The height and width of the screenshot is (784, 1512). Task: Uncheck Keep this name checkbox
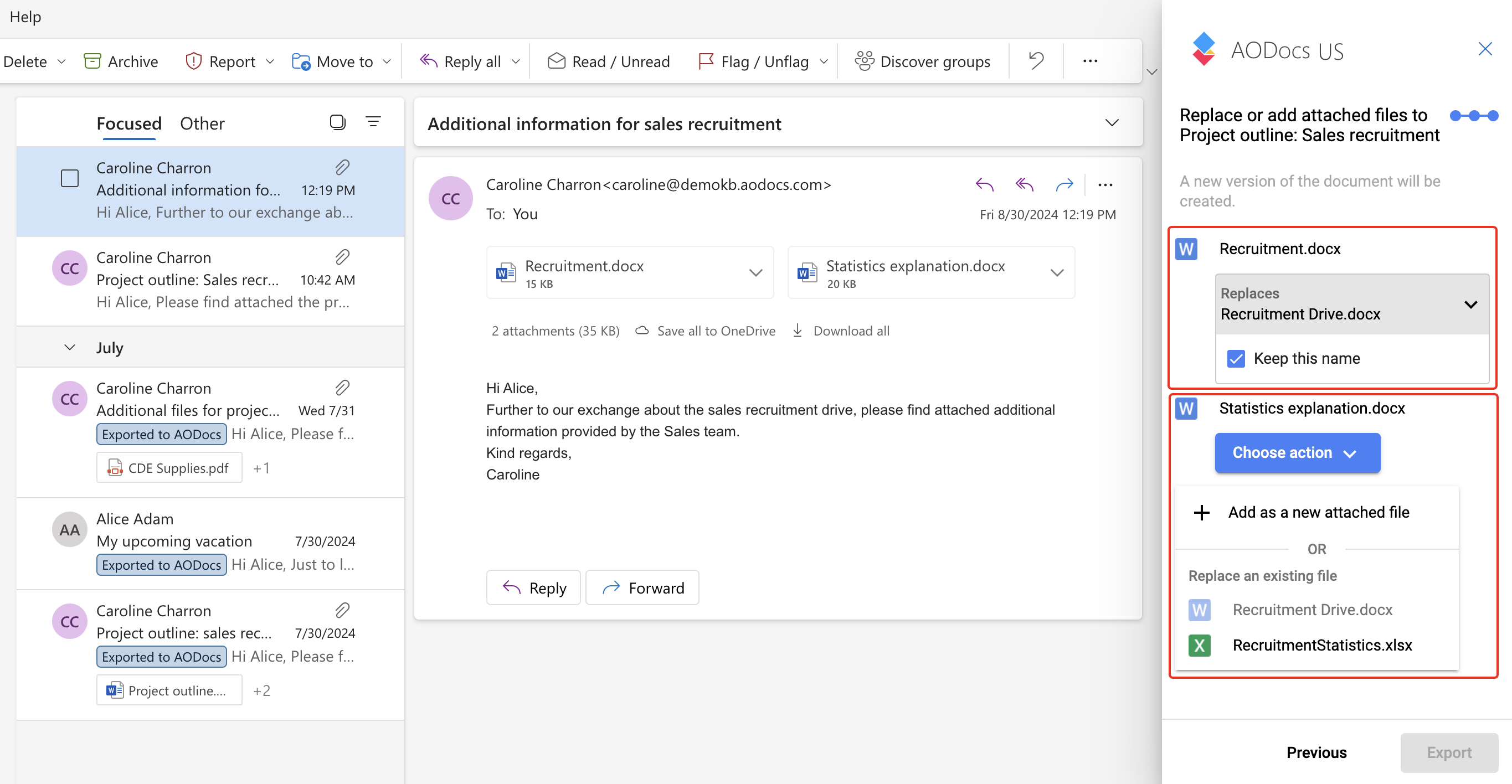point(1236,358)
